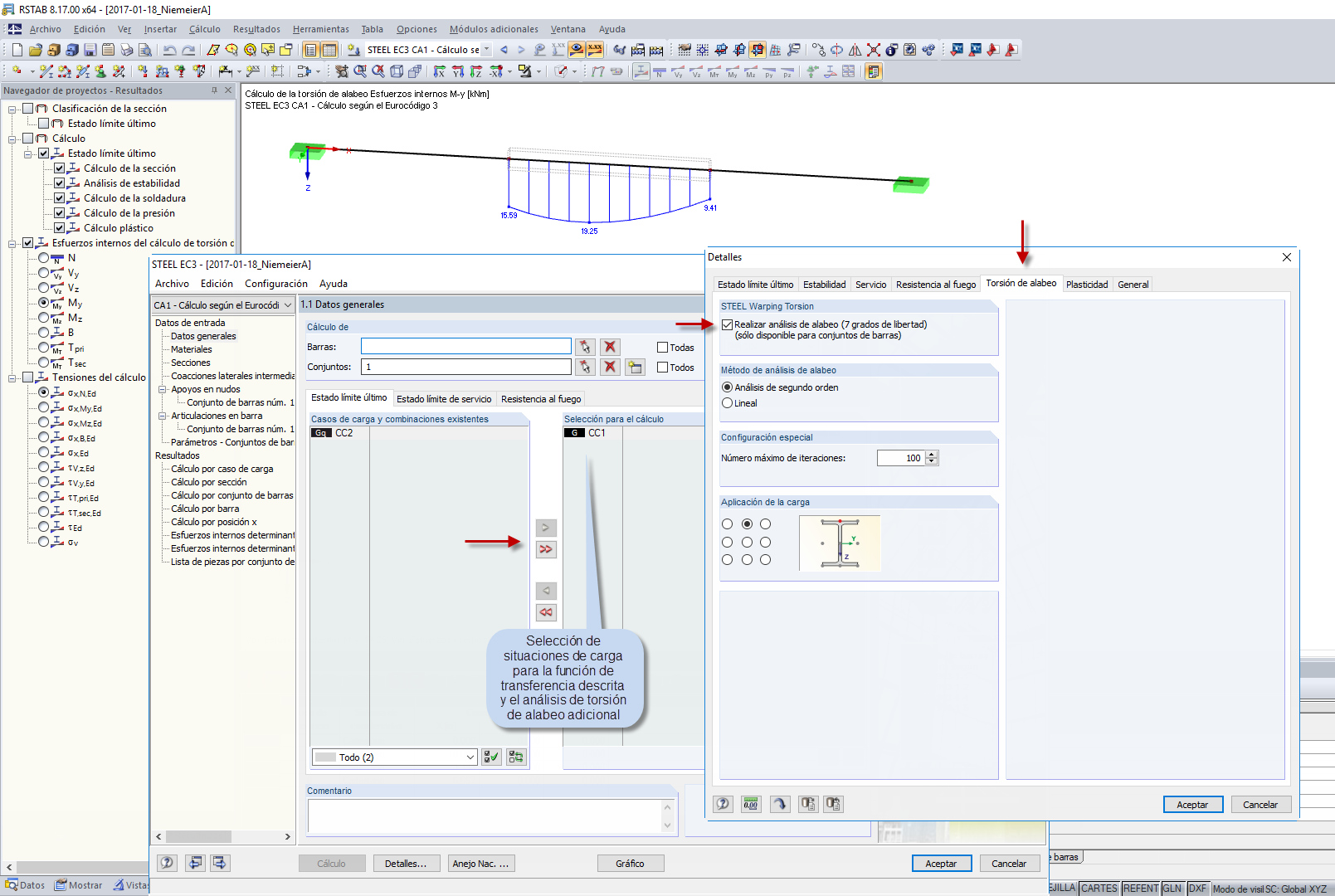Viewport: 1335px width, 896px height.
Task: Collapse the Cálculo tree node
Action: click(x=12, y=139)
